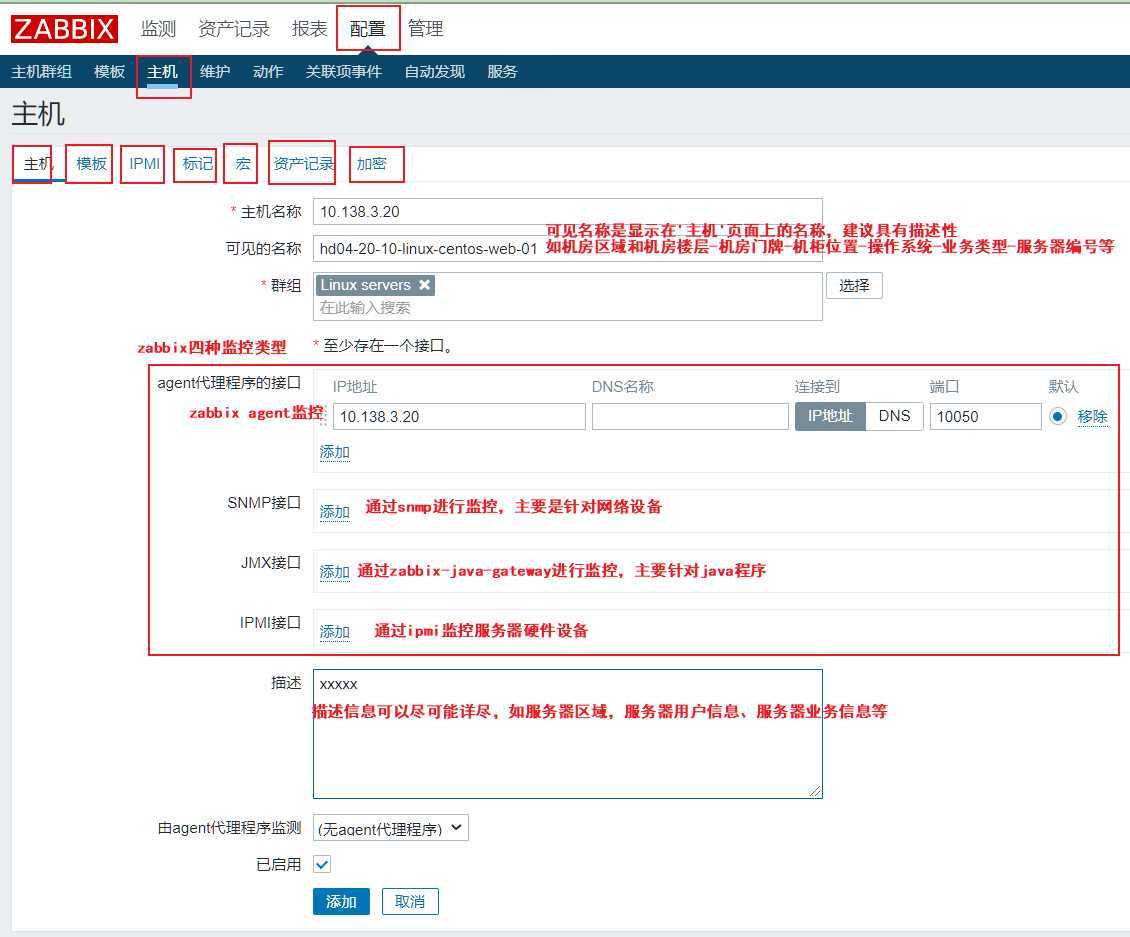Viewport: 1130px width, 937px height.
Task: Click the 选择 group button
Action: click(854, 285)
